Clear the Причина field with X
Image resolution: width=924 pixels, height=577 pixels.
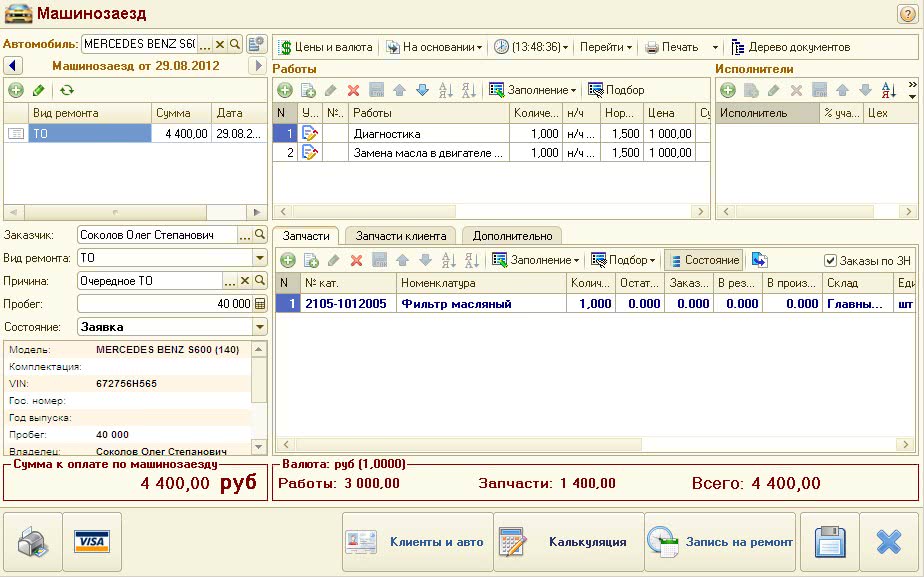coord(245,281)
